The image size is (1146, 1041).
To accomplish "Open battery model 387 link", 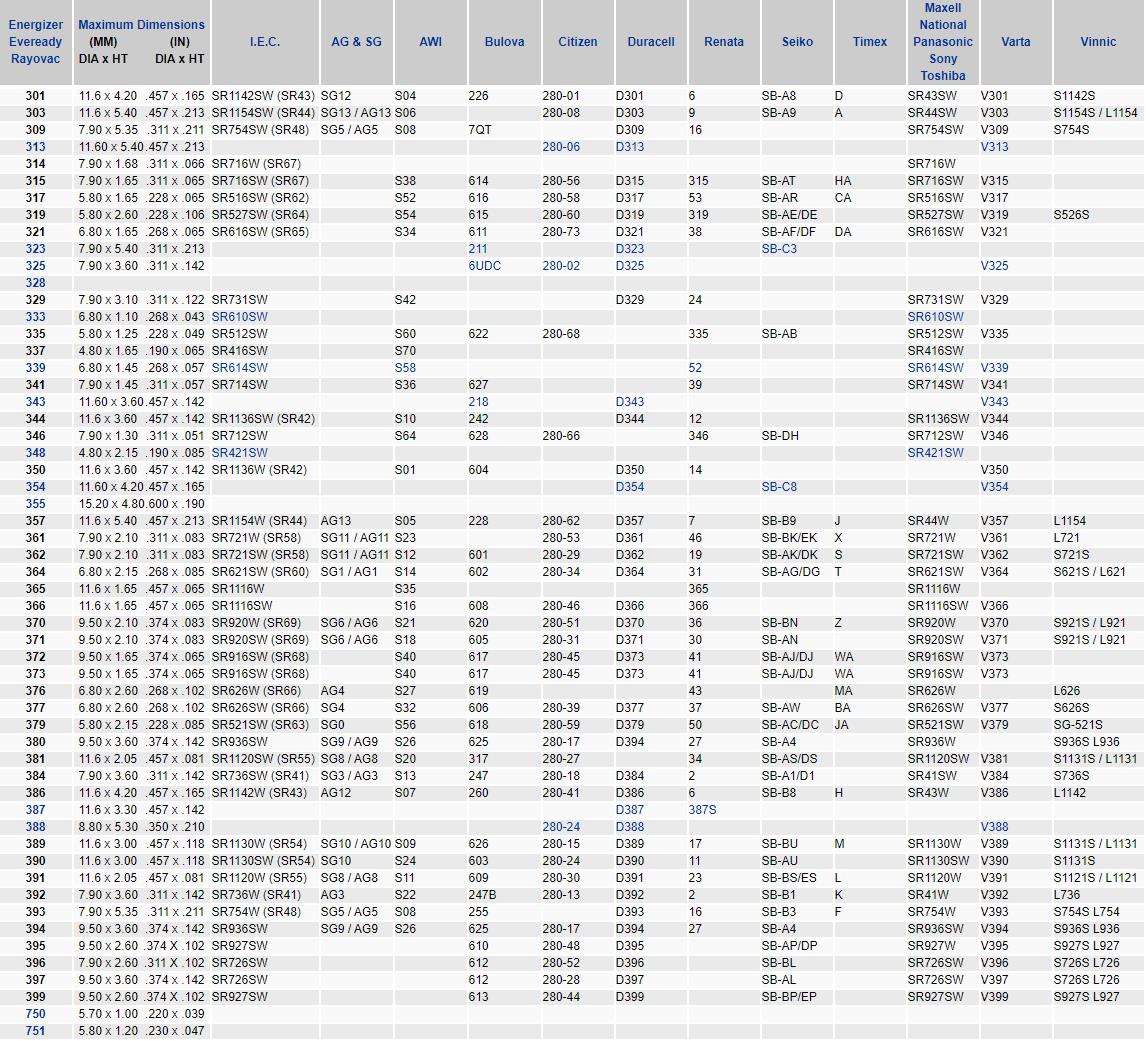I will 35,810.
